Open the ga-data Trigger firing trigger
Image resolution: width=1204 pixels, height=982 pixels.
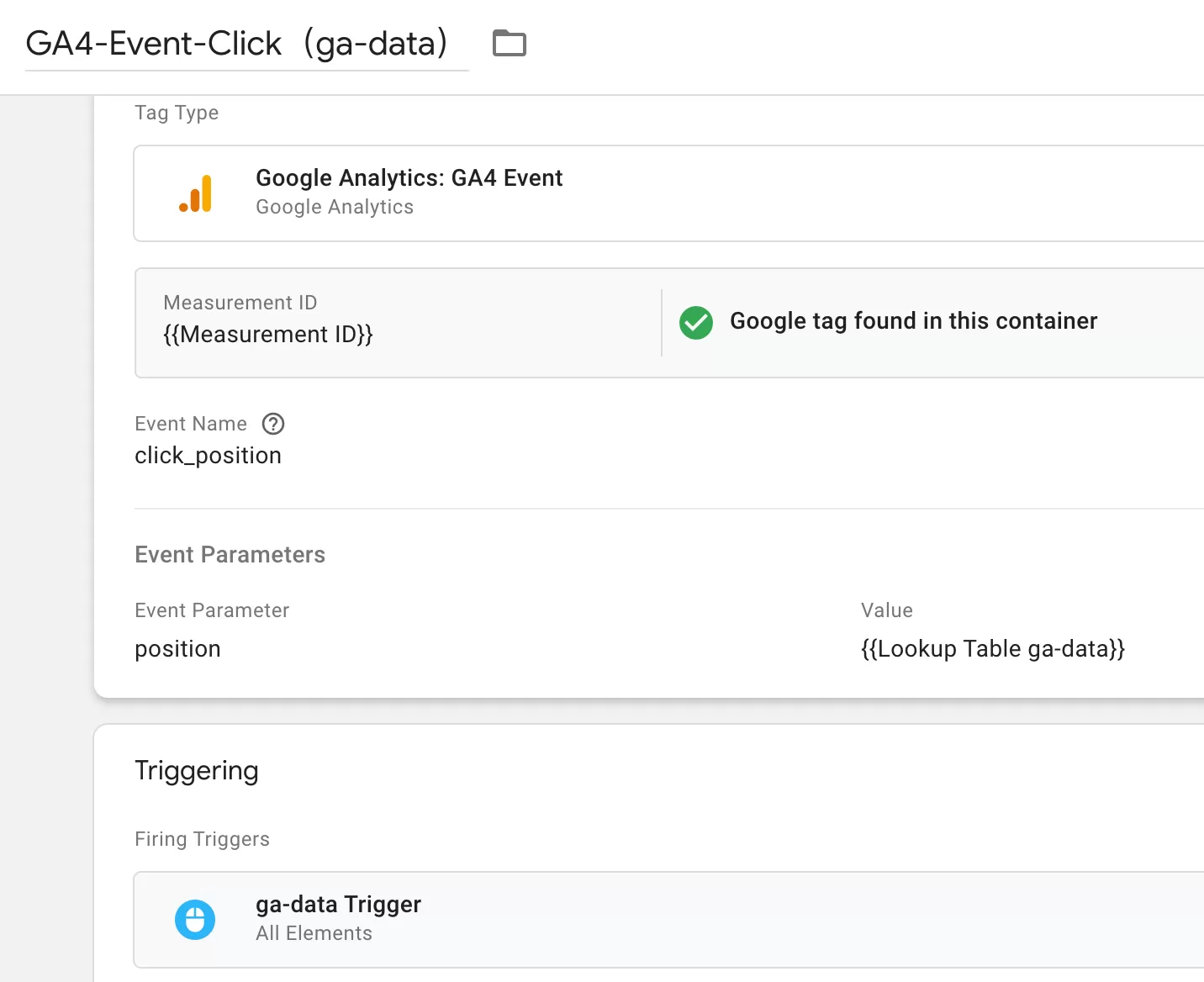tap(669, 920)
